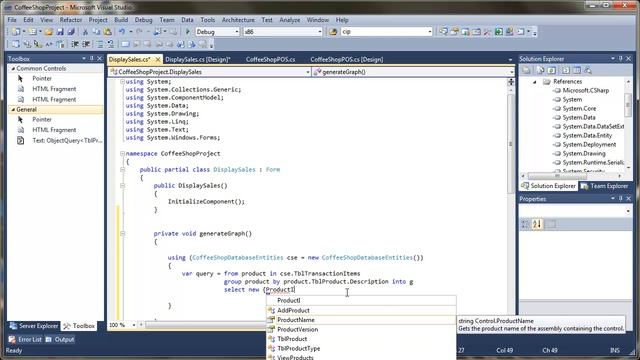Click Solution Explorer horizontal scrollbar thumb

coord(557,176)
